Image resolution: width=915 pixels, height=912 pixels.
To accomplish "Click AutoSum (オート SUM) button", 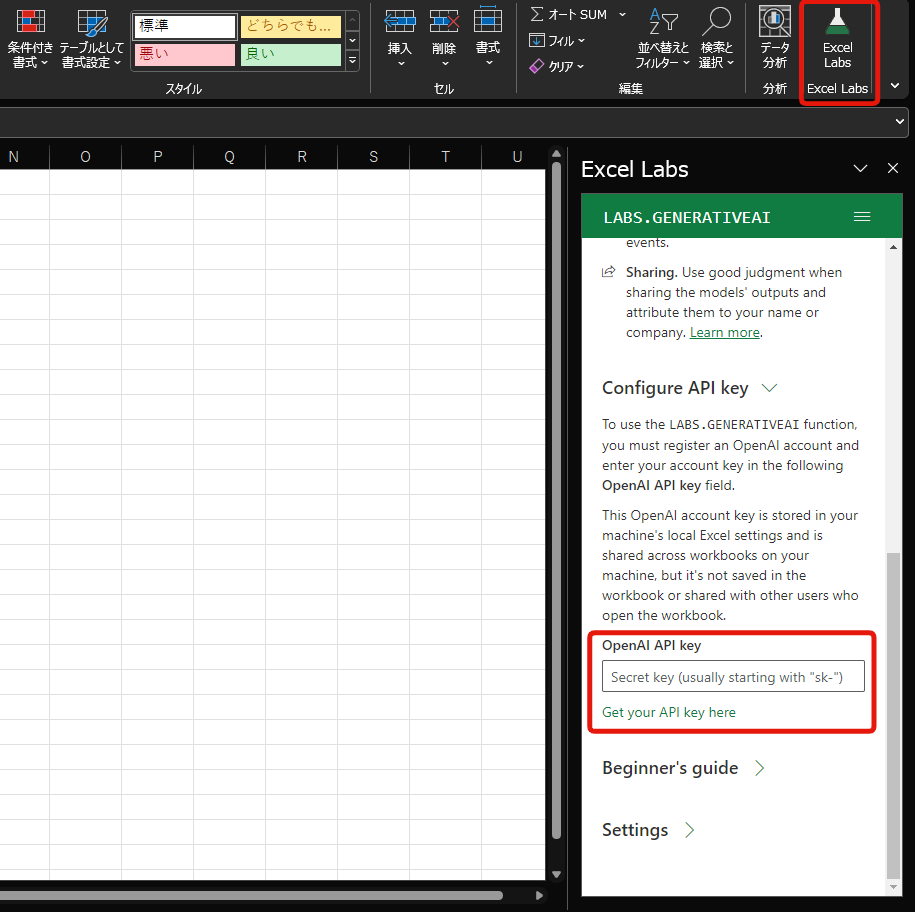I will tap(570, 15).
